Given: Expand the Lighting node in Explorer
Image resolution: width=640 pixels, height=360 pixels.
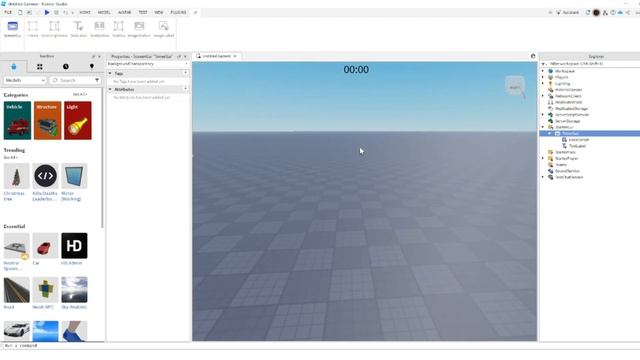Looking at the screenshot, I should click(x=543, y=83).
